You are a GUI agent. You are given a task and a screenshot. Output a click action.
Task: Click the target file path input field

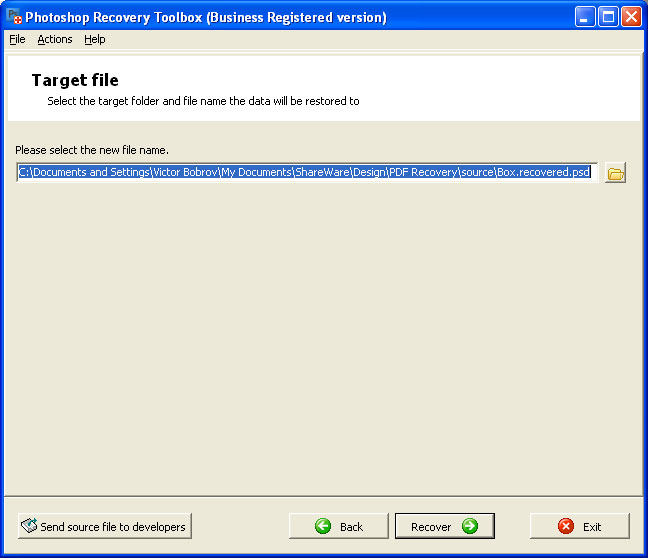tap(307, 172)
